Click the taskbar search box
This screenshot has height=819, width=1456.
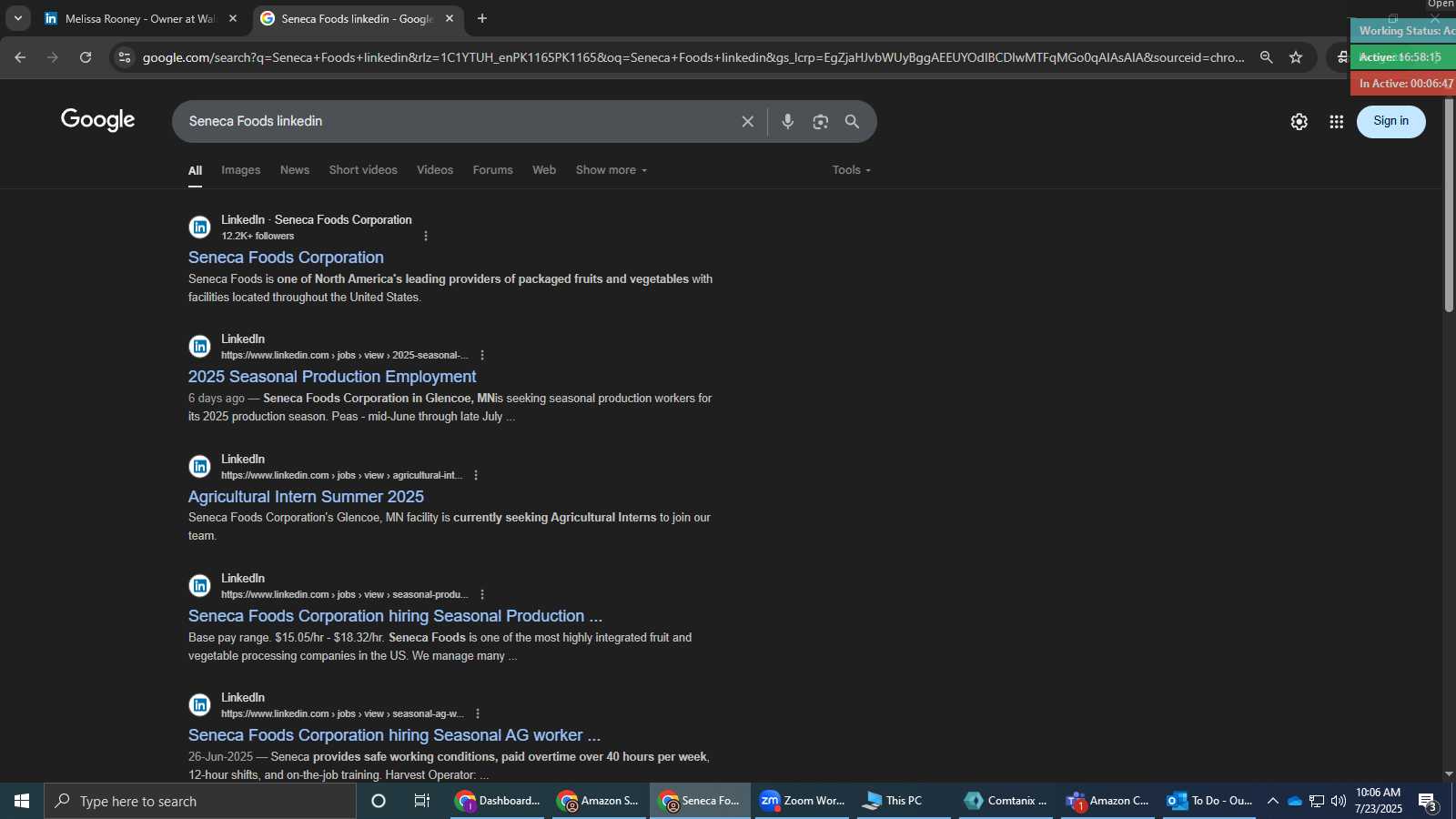coord(200,801)
